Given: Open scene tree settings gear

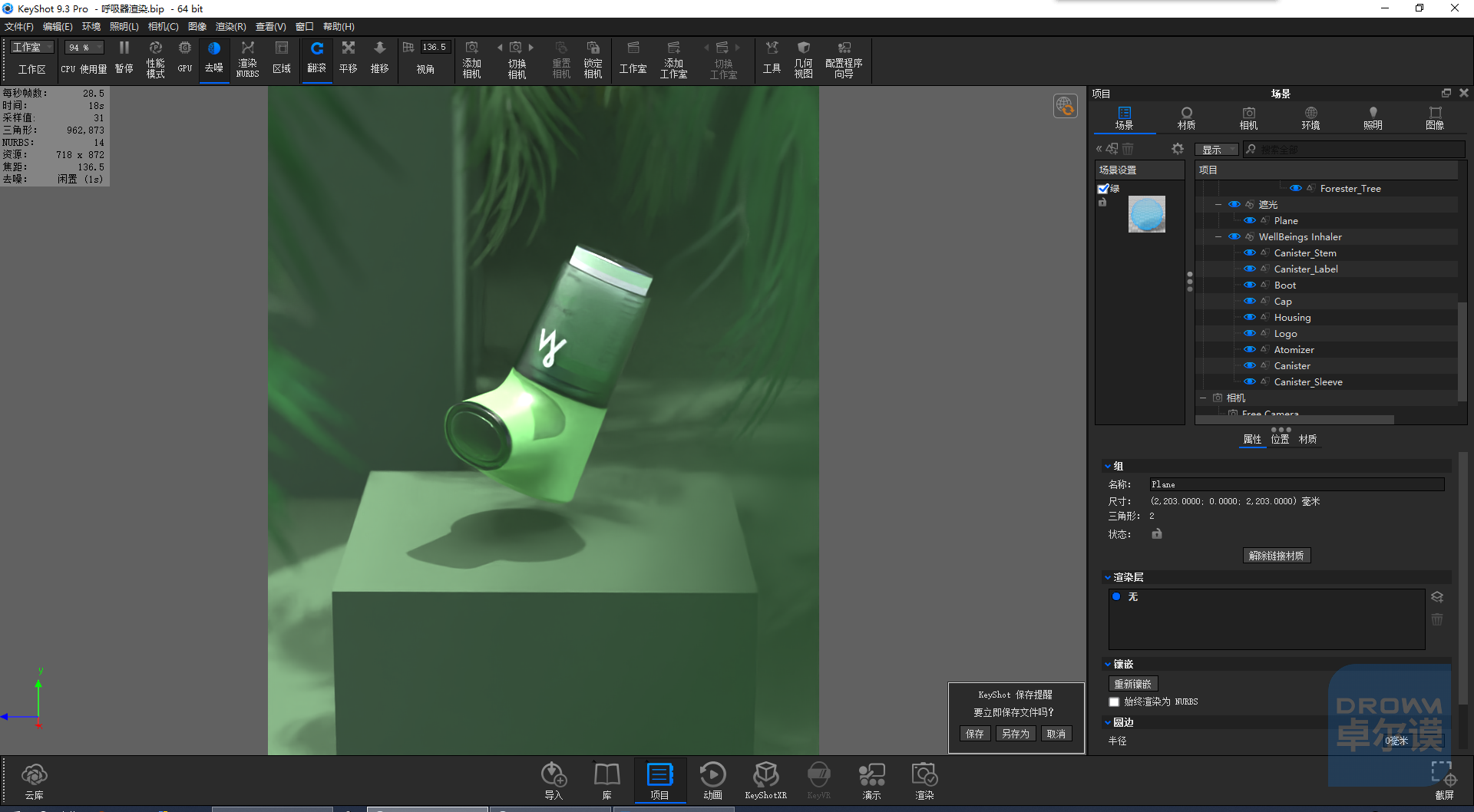Looking at the screenshot, I should [x=1178, y=149].
